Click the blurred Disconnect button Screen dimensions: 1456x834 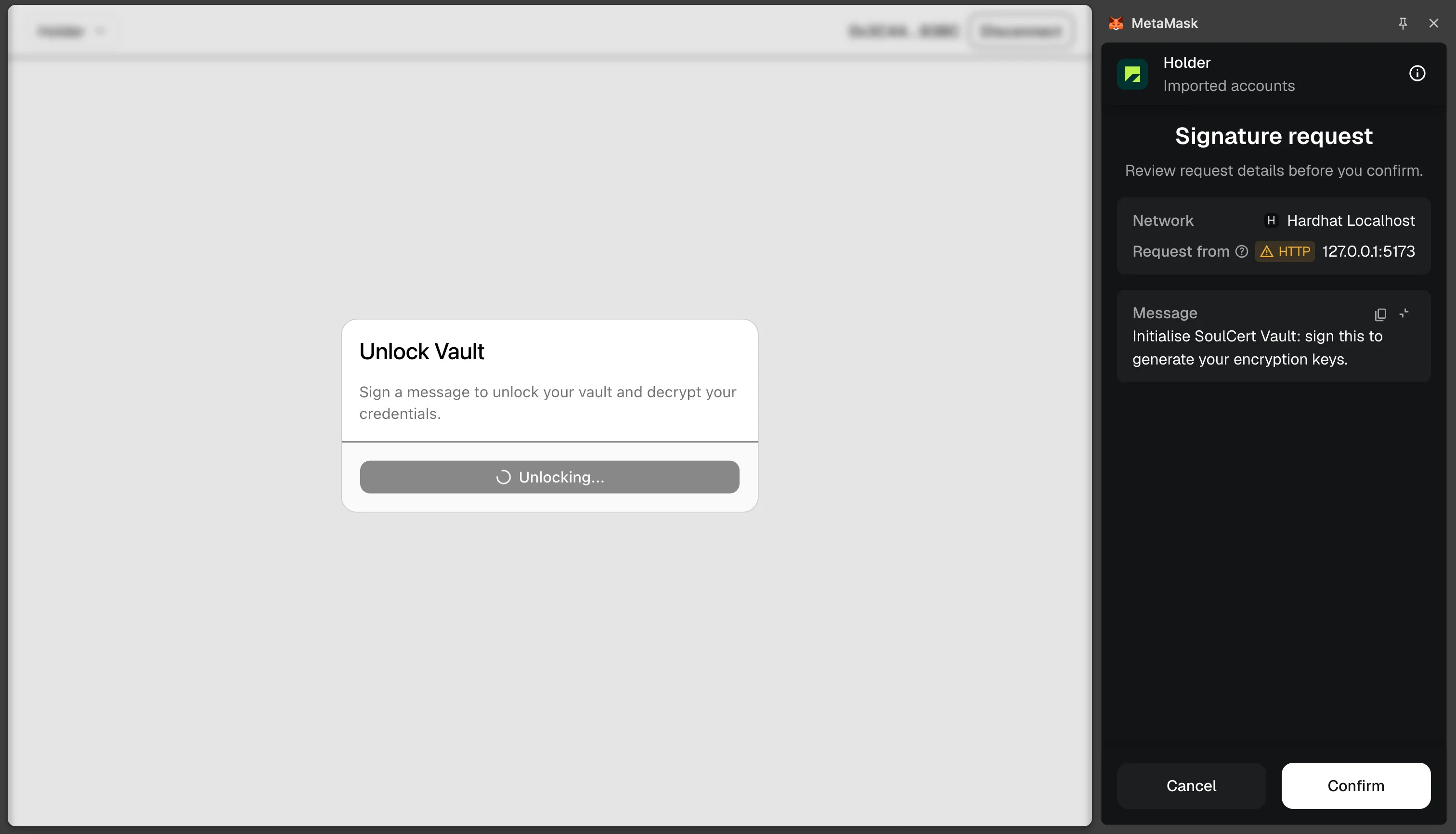[1021, 31]
